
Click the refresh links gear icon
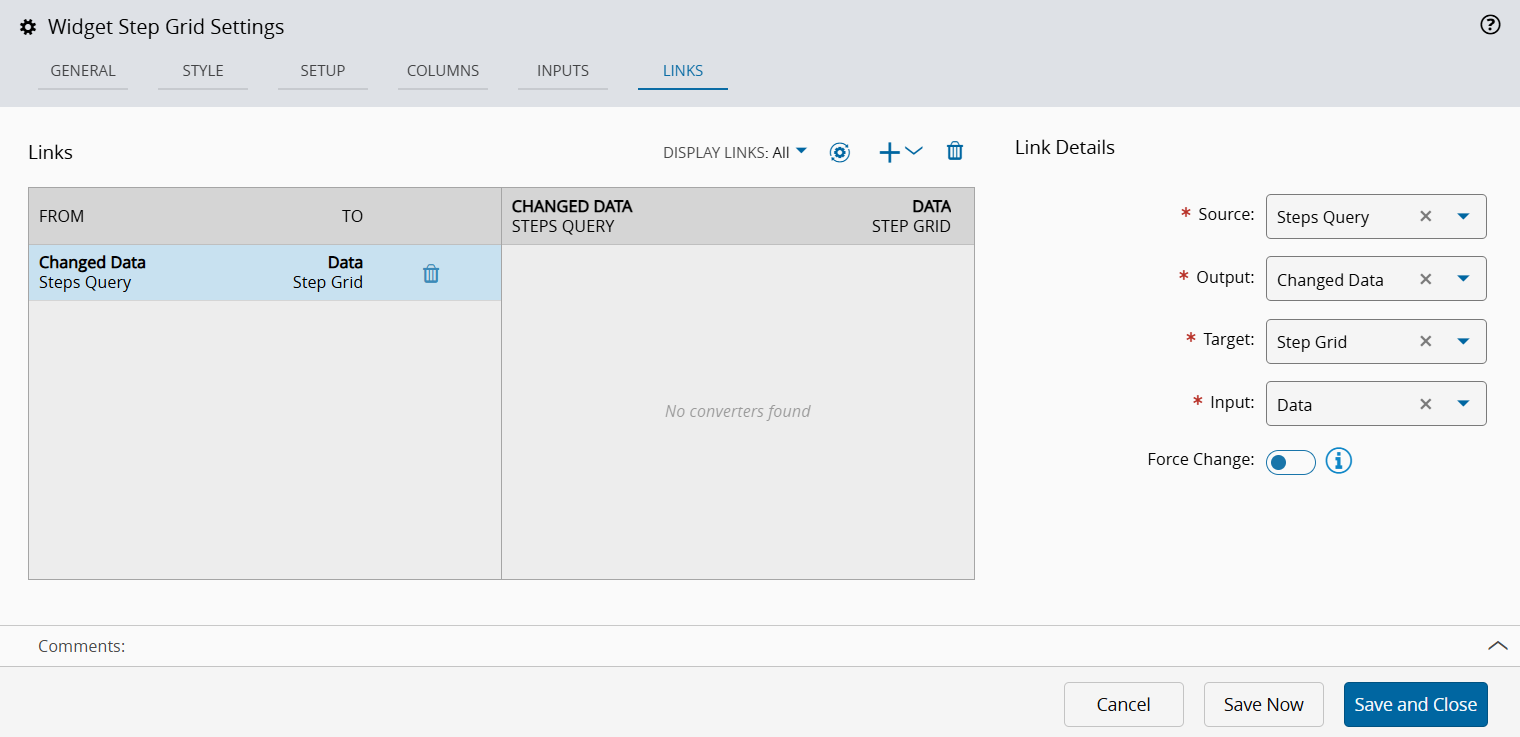[x=840, y=152]
